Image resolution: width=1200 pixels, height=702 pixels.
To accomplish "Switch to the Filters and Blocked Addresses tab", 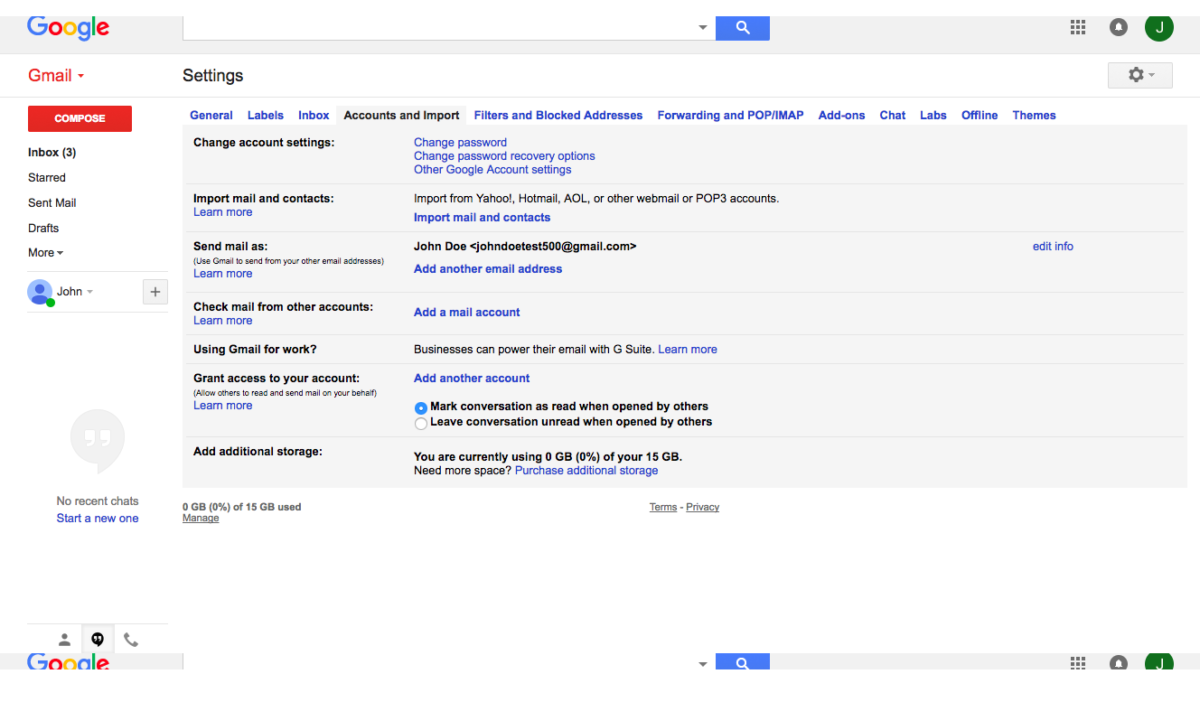I will click(x=558, y=115).
